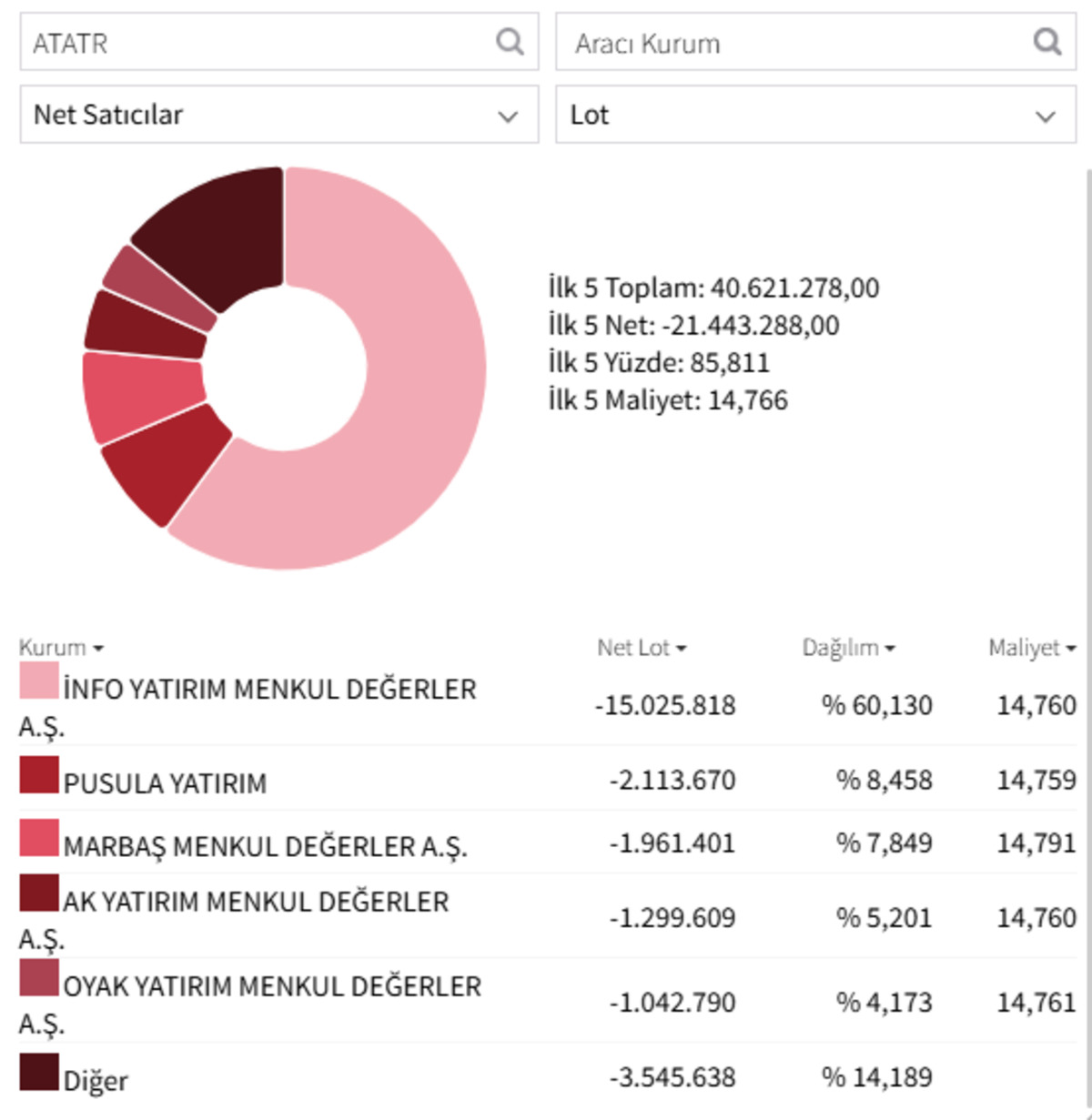Click İlk 5 Yüzde summary line
Screen dimensions: 1092x1120
tap(659, 362)
